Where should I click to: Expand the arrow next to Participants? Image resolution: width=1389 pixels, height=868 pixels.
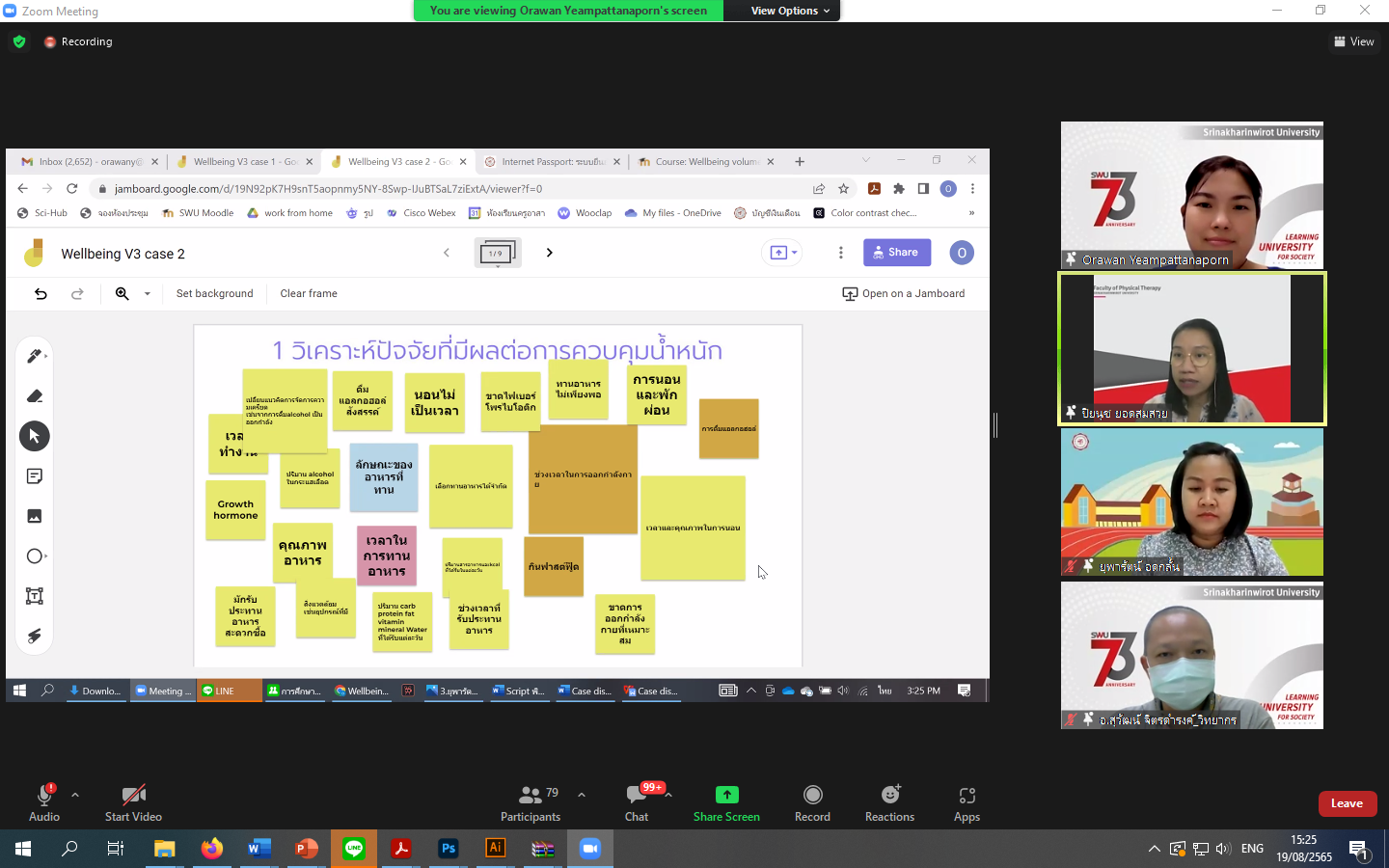[582, 795]
